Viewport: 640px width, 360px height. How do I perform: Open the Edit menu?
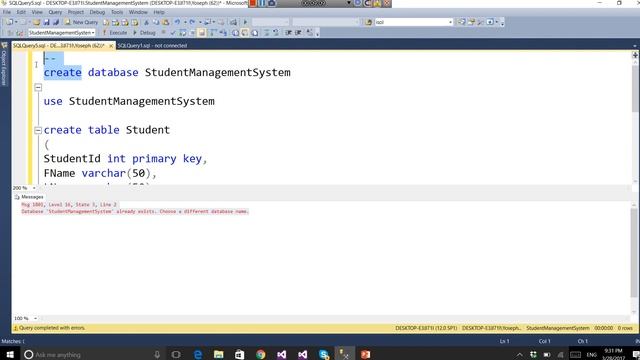pos(21,12)
